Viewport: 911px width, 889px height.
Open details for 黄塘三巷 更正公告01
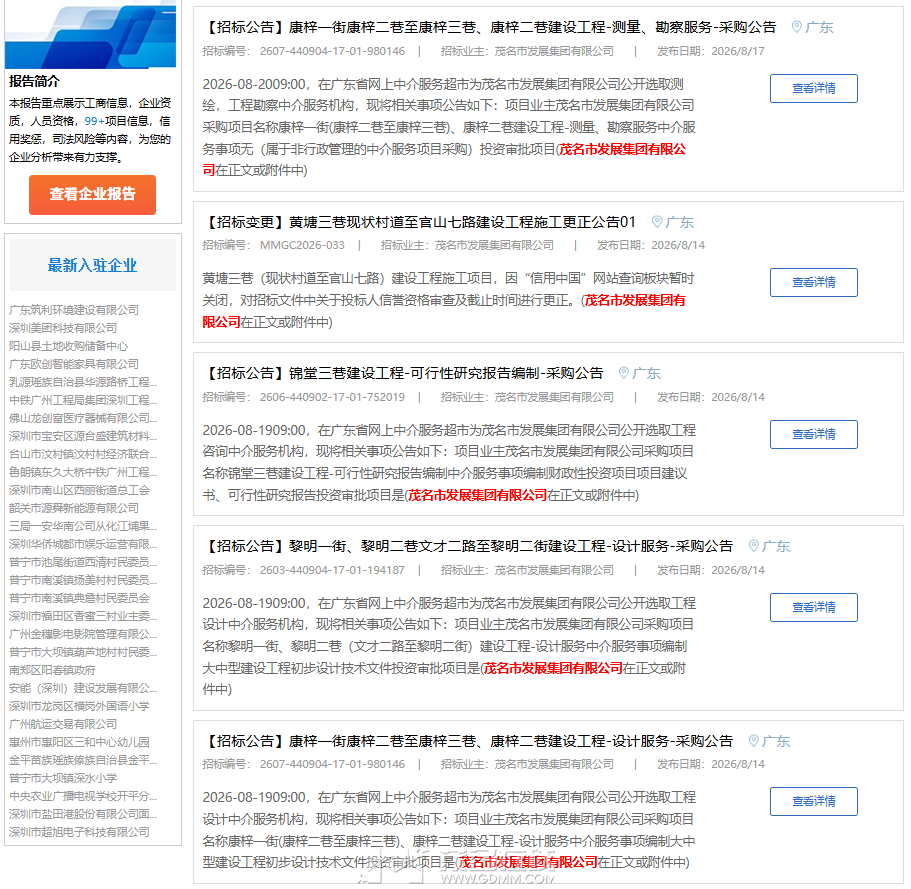pyautogui.click(x=813, y=282)
